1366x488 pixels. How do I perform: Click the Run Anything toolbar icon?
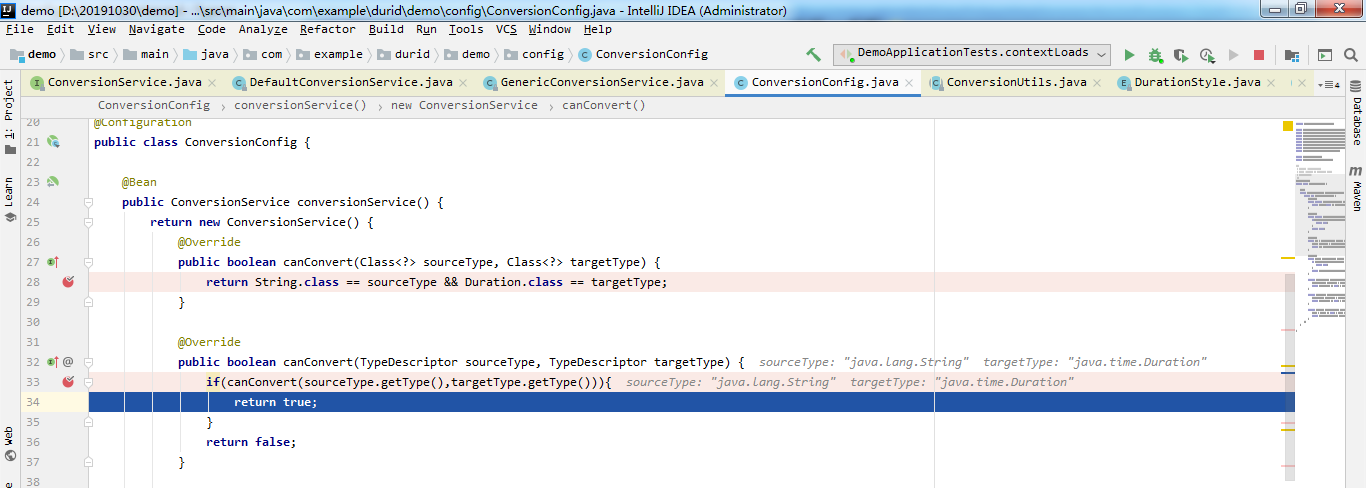[x=1324, y=55]
